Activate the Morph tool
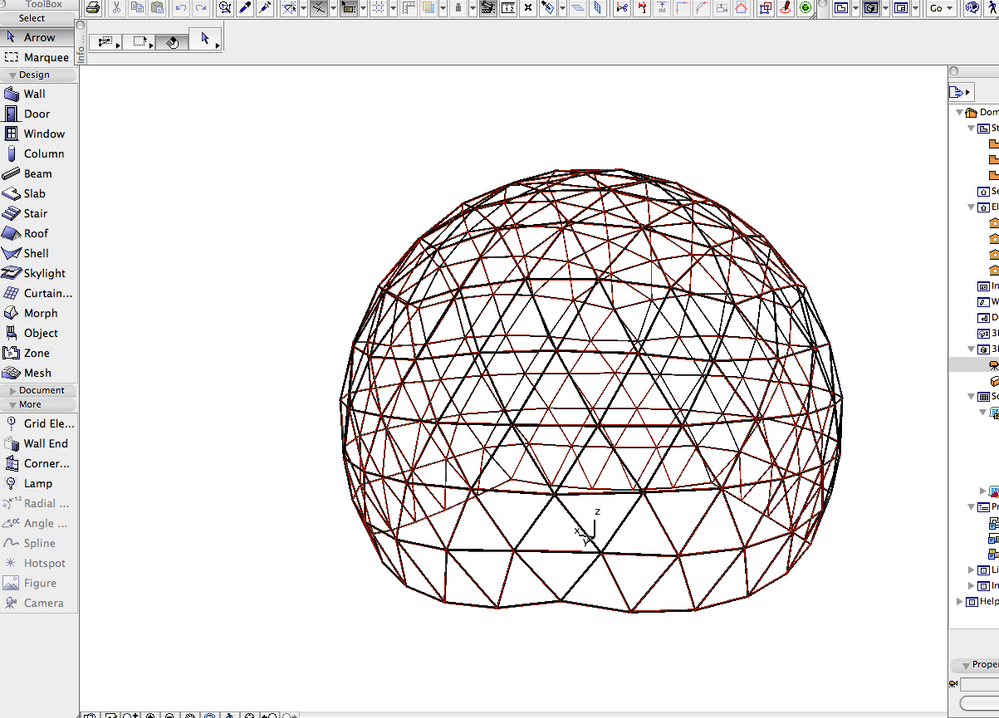 40,313
